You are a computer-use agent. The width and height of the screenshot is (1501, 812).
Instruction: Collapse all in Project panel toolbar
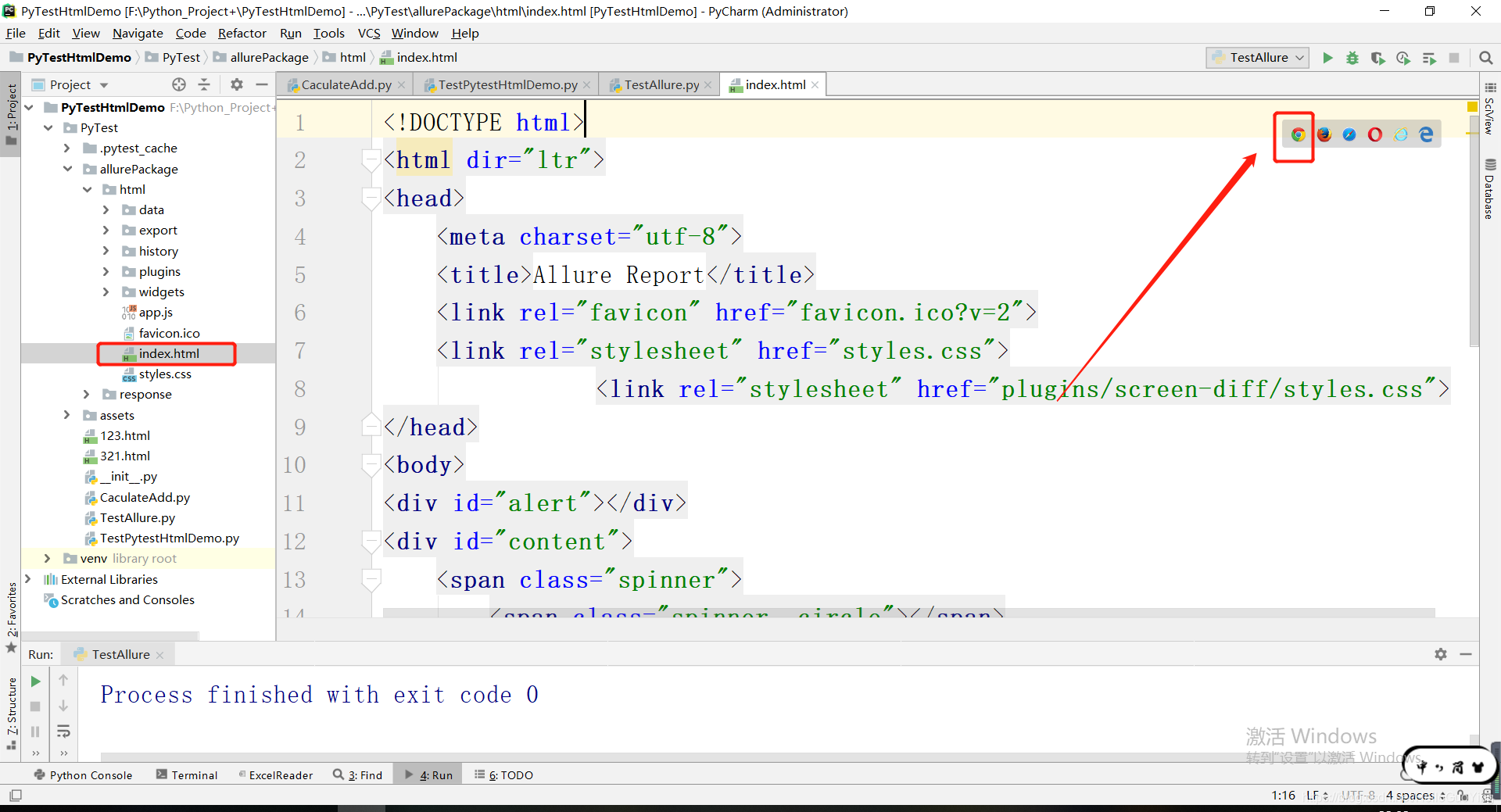point(204,84)
